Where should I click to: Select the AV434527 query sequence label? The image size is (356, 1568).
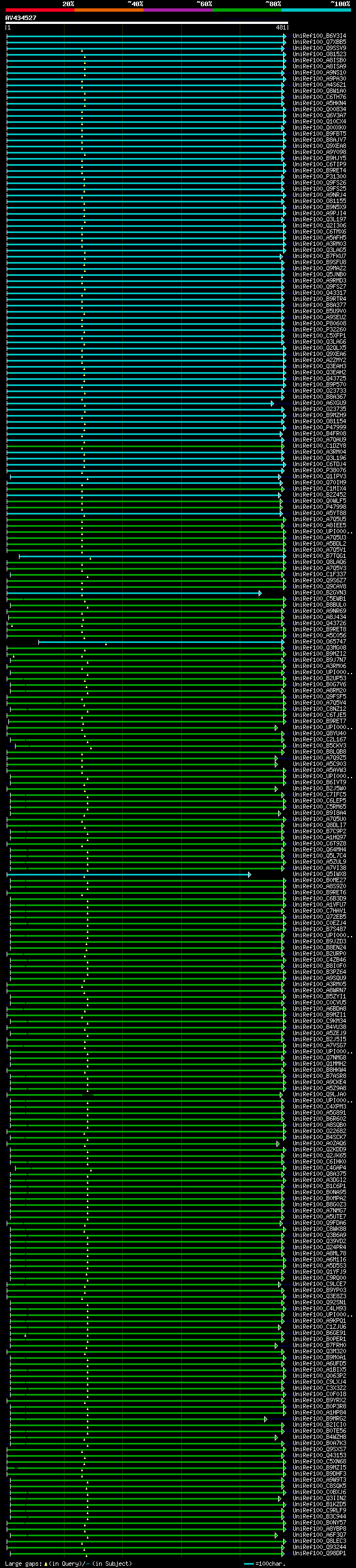21,18
